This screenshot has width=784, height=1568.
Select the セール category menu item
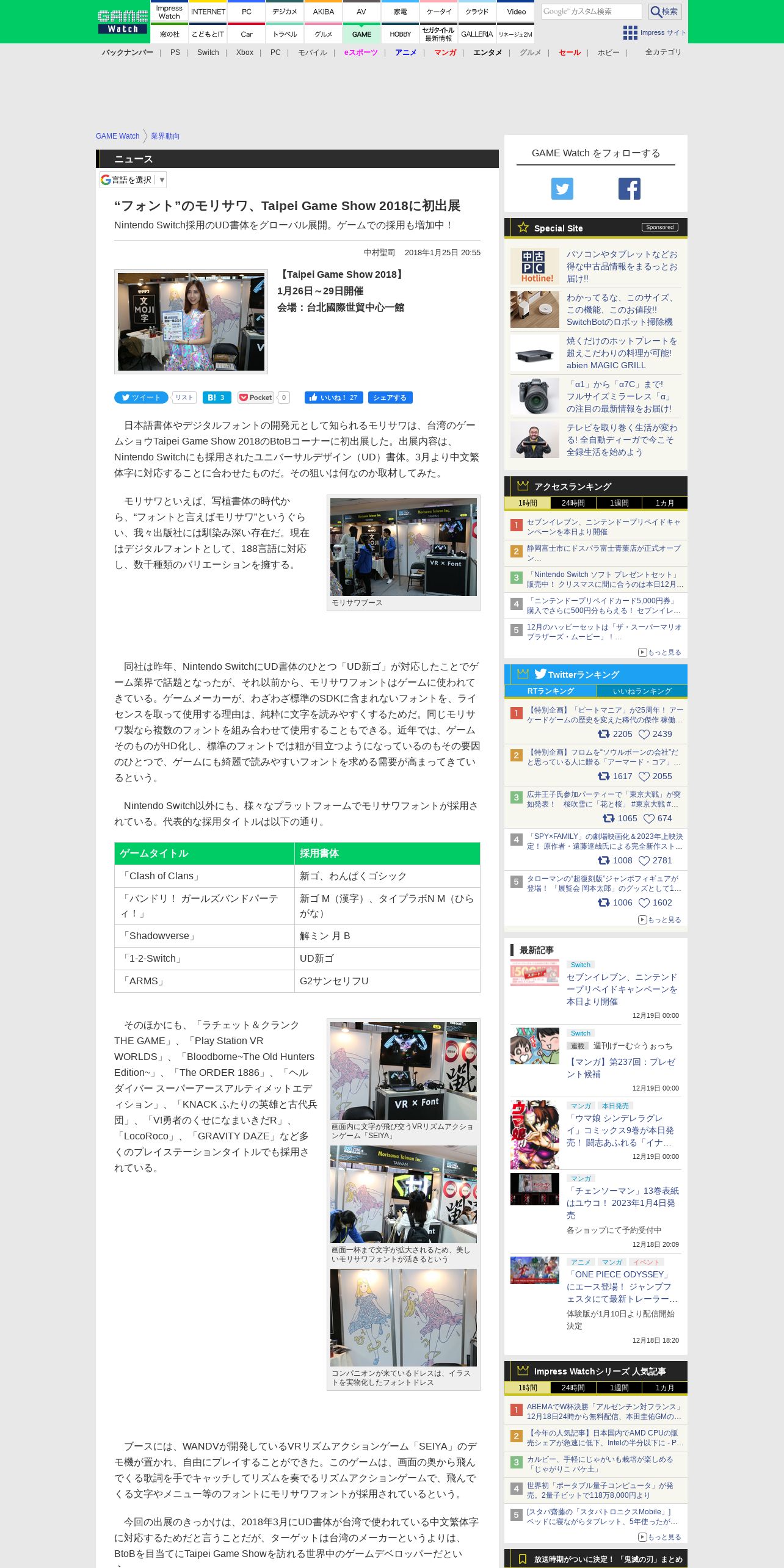pos(570,53)
